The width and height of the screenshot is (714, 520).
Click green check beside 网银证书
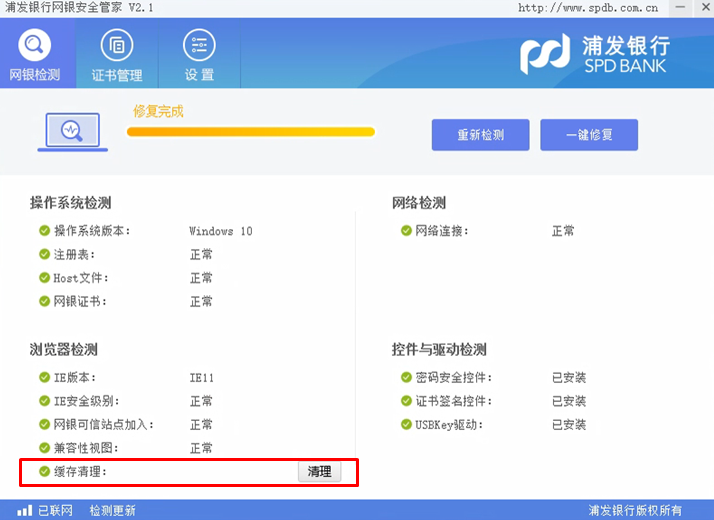(x=44, y=301)
